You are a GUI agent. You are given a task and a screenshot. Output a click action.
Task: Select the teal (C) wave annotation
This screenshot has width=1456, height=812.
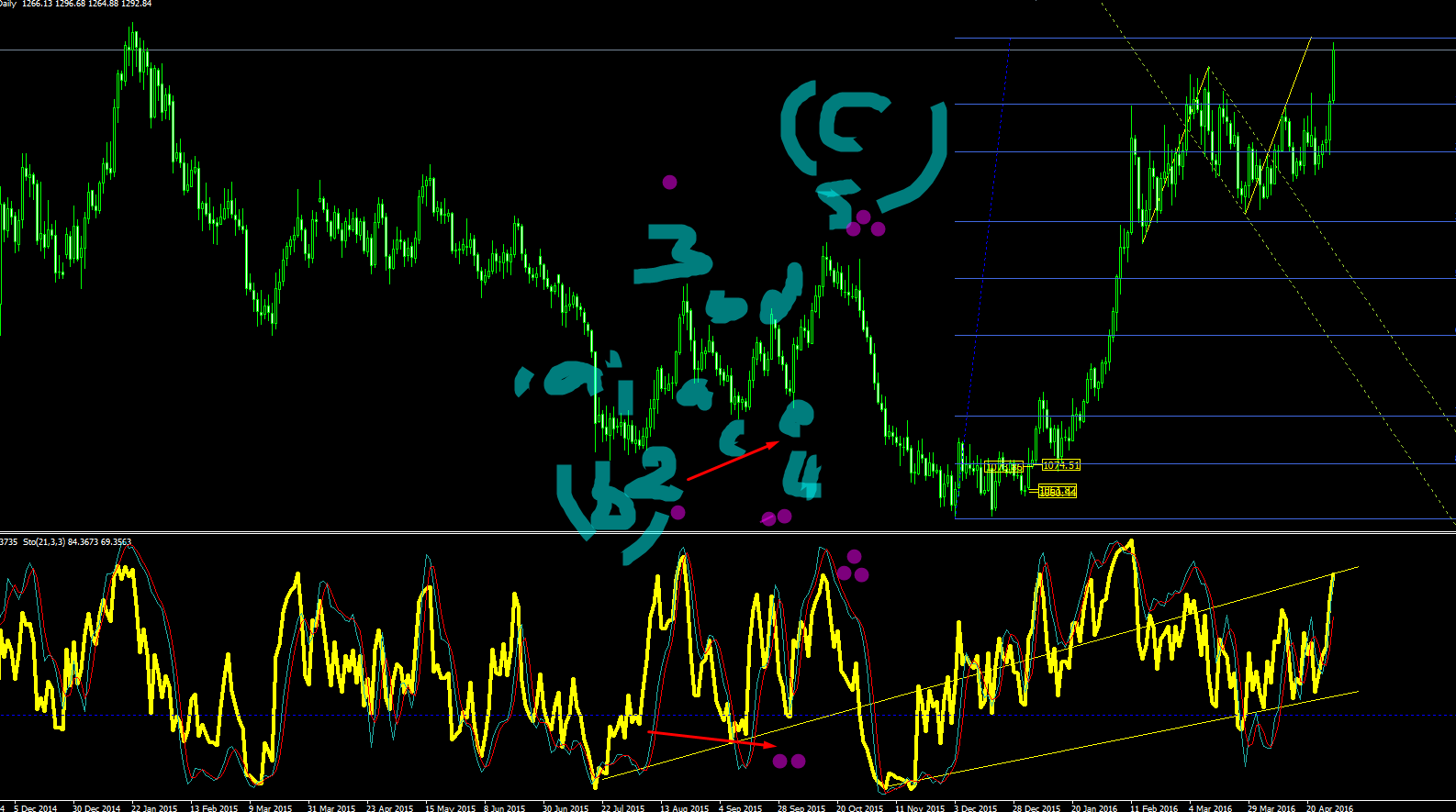[863, 142]
